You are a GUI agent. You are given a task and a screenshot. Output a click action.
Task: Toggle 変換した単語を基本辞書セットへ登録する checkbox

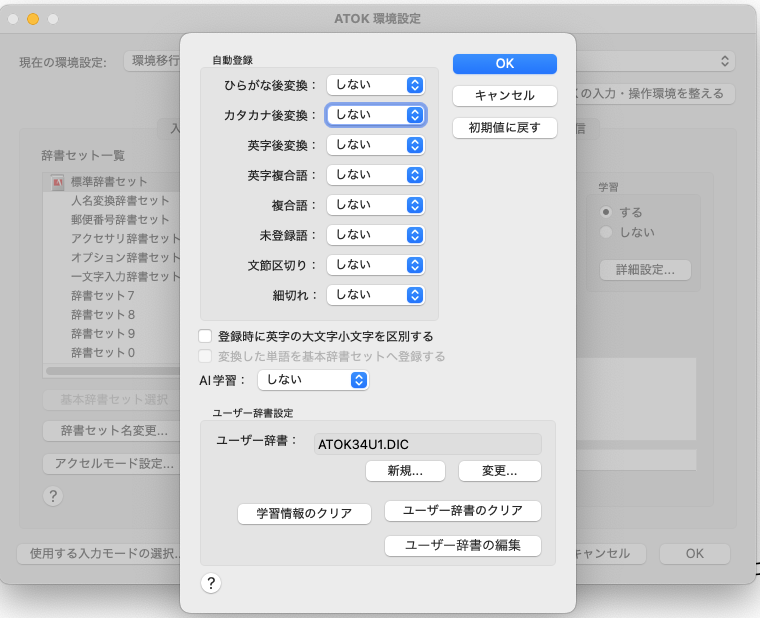point(205,356)
